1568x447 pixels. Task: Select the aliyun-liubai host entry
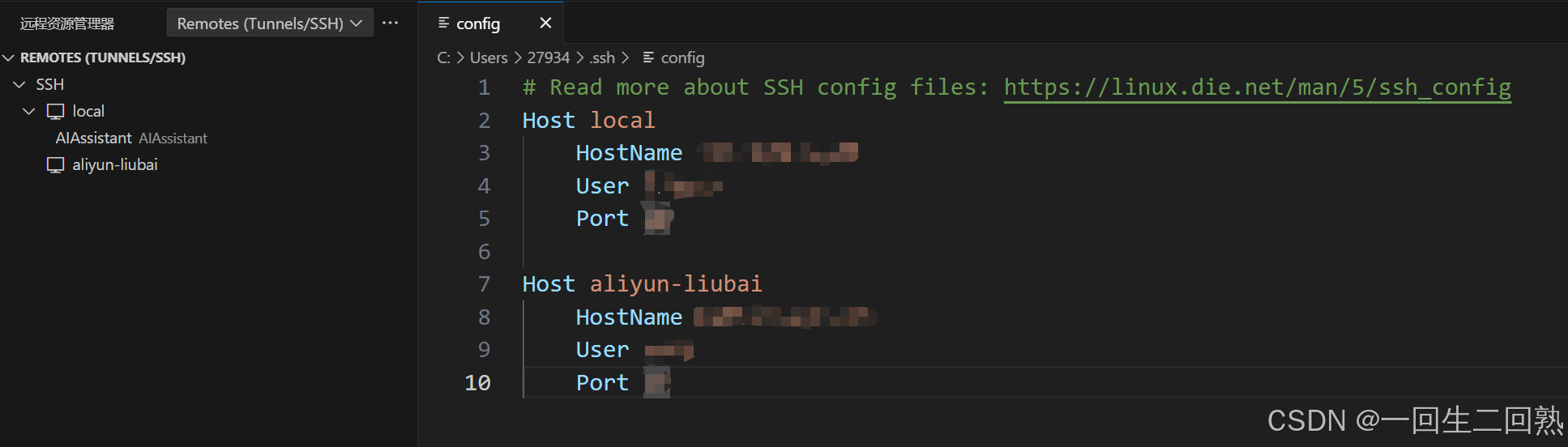pyautogui.click(x=115, y=165)
